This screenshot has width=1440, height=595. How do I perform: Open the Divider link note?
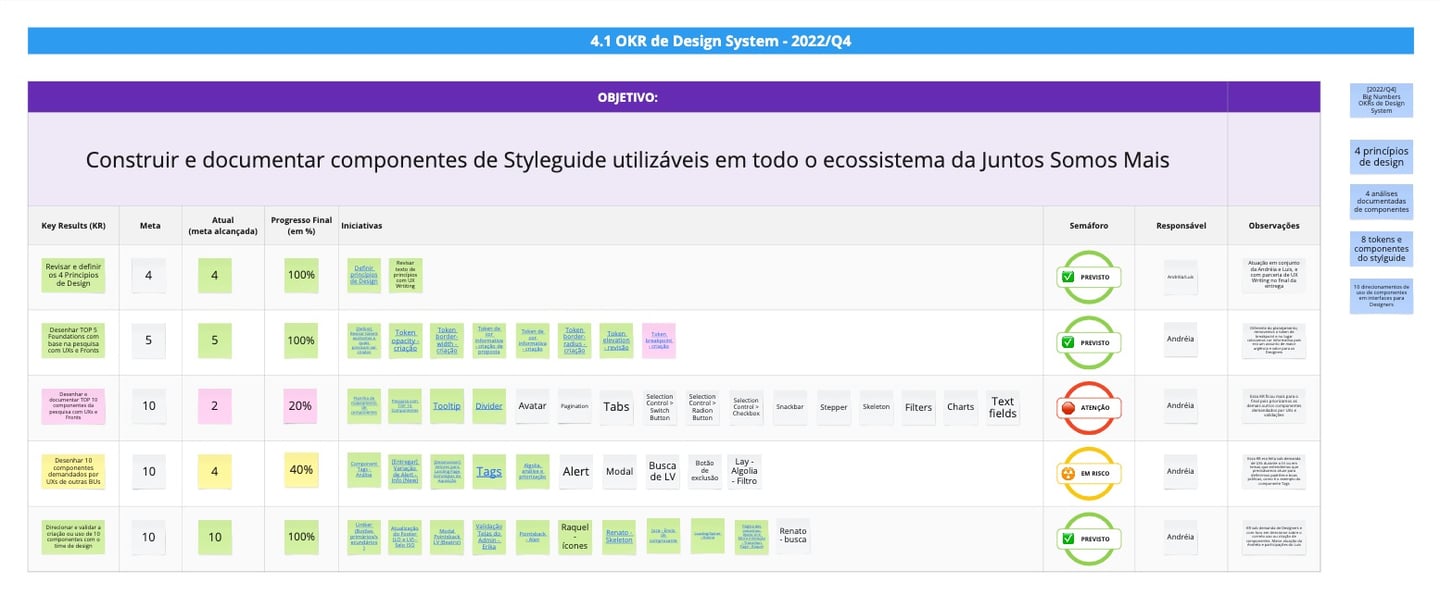tap(489, 406)
